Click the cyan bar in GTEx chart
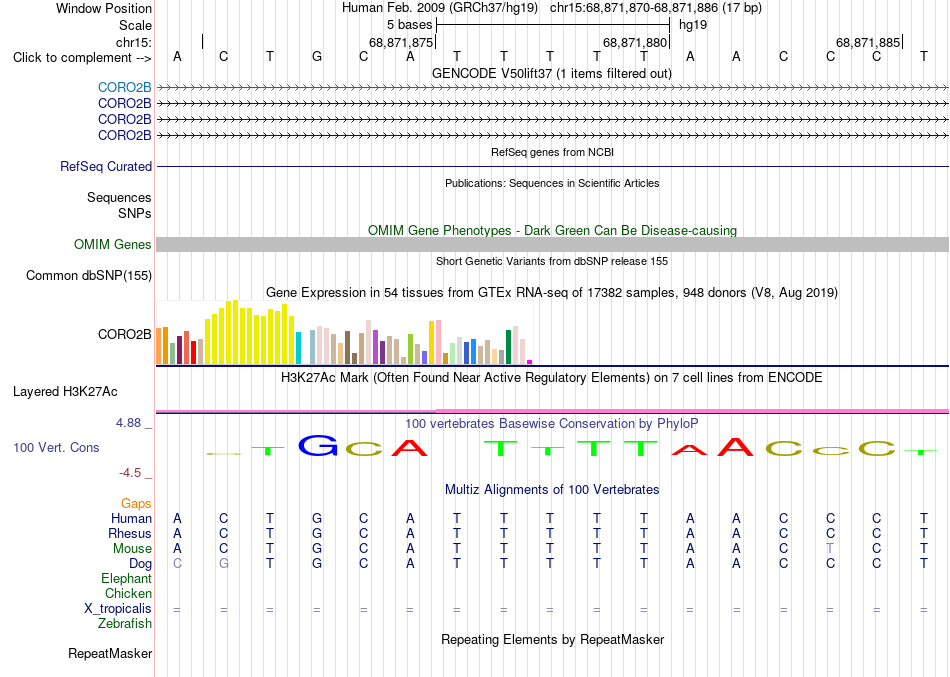 (x=298, y=348)
